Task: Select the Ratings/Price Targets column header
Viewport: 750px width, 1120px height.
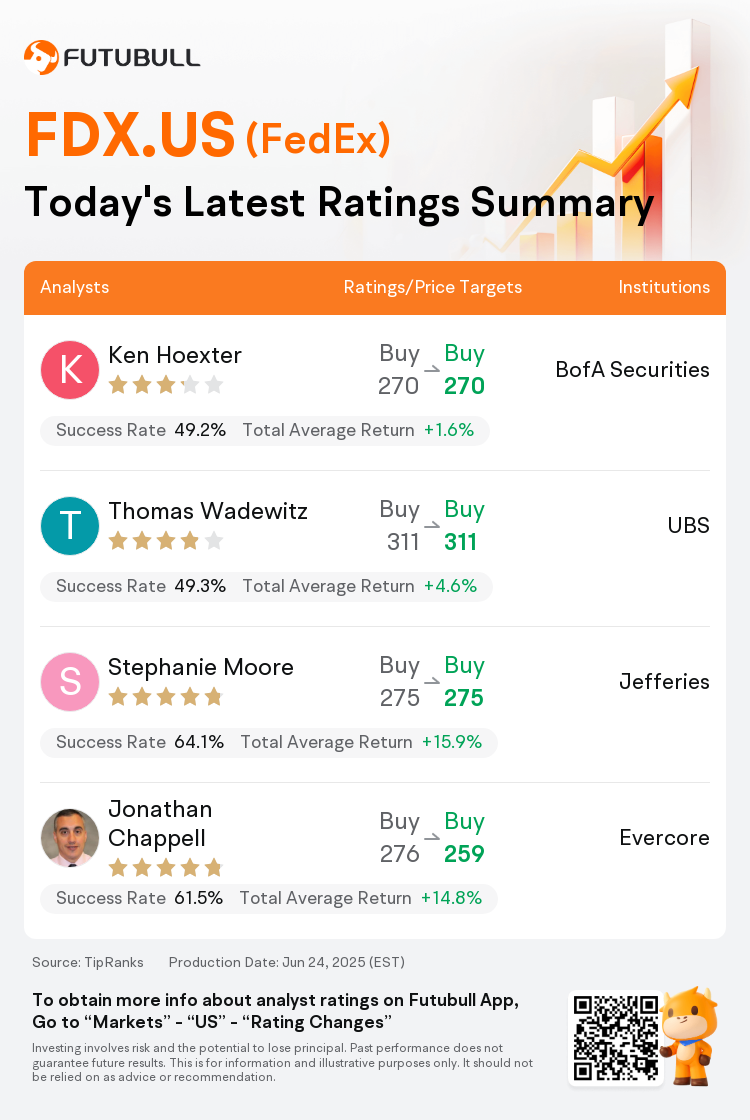Action: [433, 287]
